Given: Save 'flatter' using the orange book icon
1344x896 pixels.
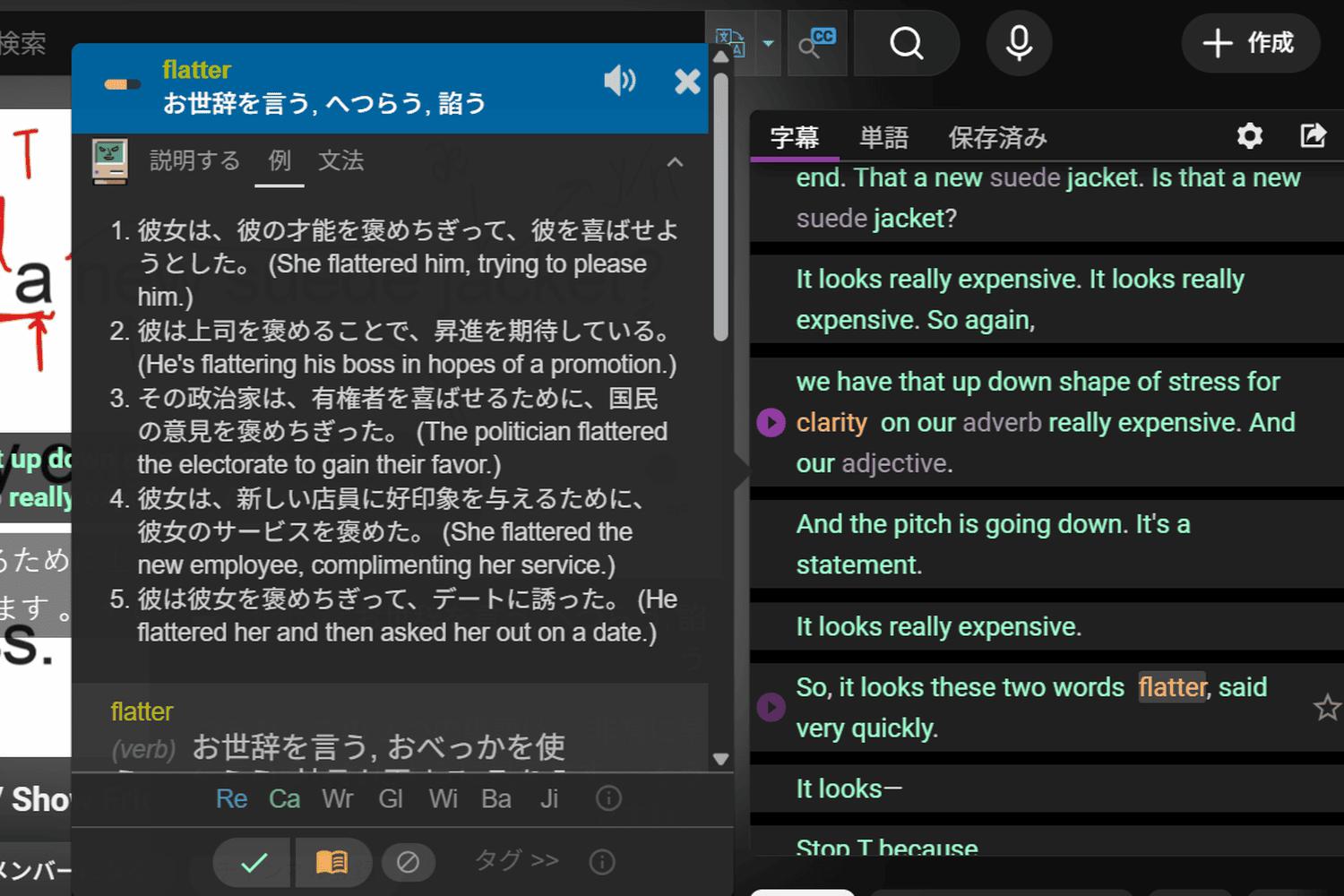Looking at the screenshot, I should 333,862.
